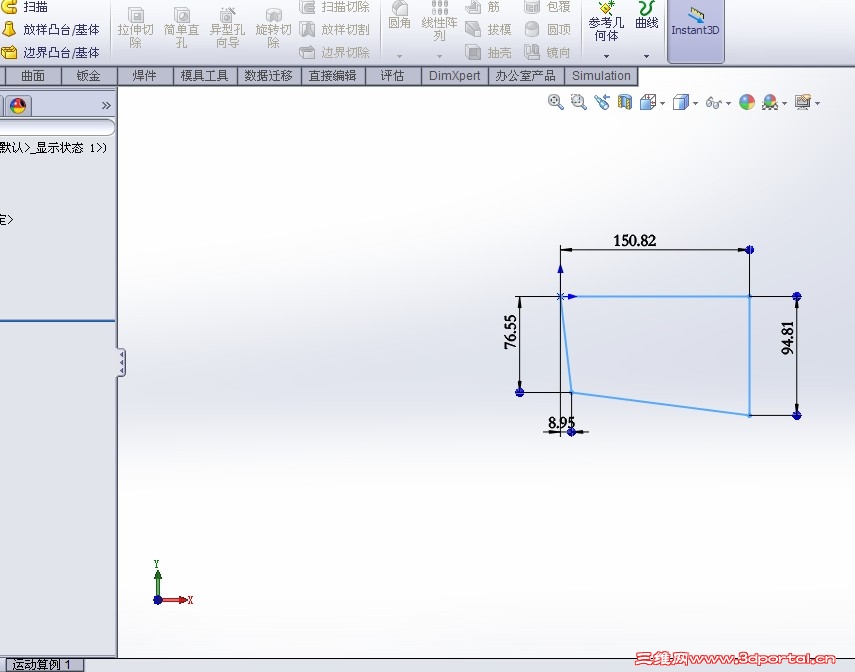
Task: Switch to the 办公室产品 tab
Action: 525,76
